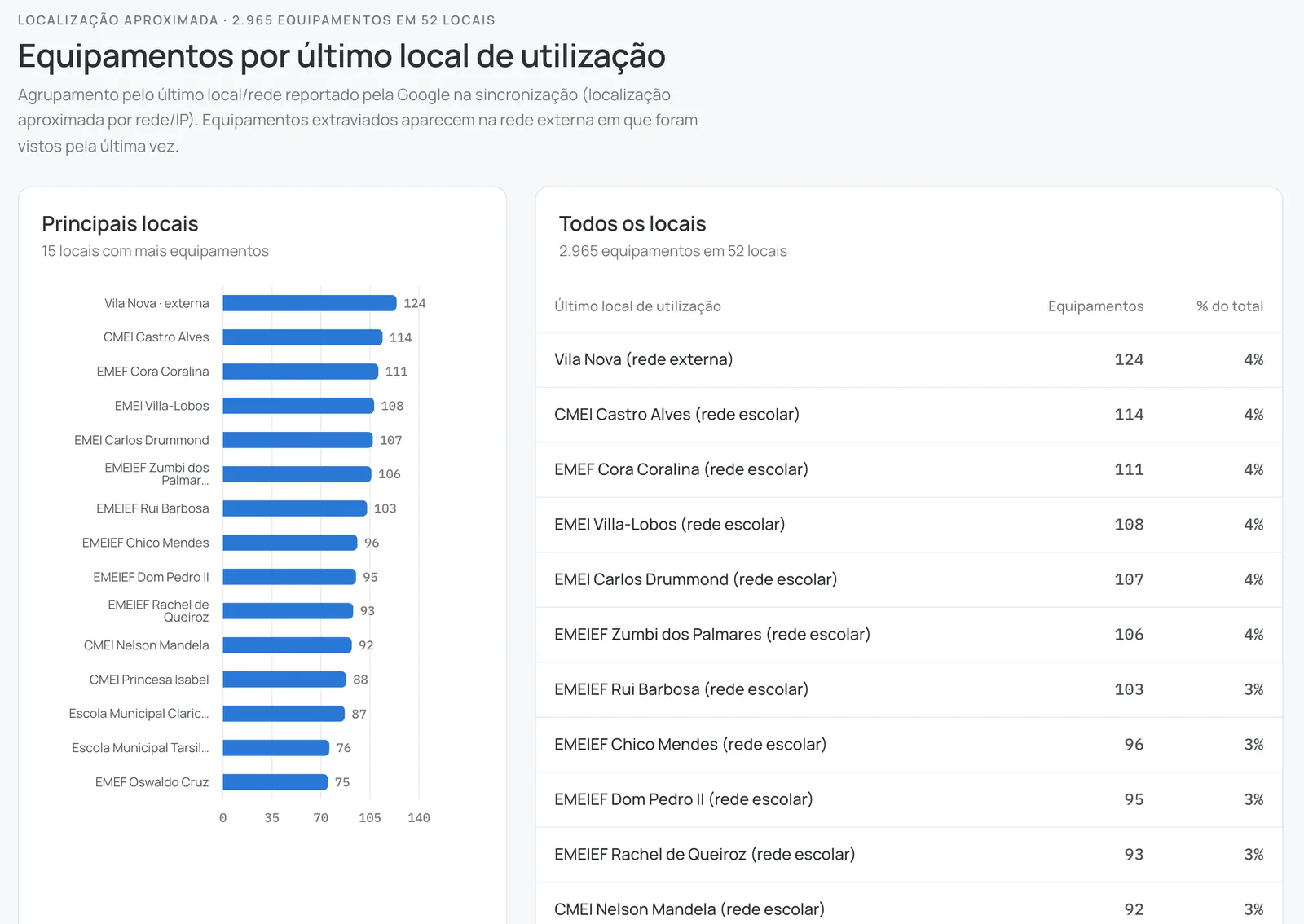Select 'EMEF Cora Coralina (rede escolar)' row
The height and width of the screenshot is (924, 1304).
click(x=909, y=469)
